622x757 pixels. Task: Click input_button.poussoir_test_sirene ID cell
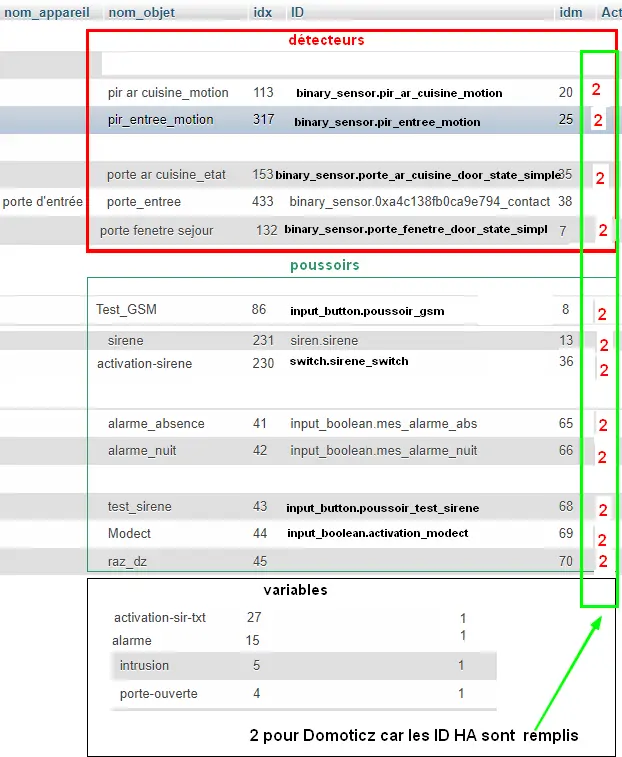382,508
